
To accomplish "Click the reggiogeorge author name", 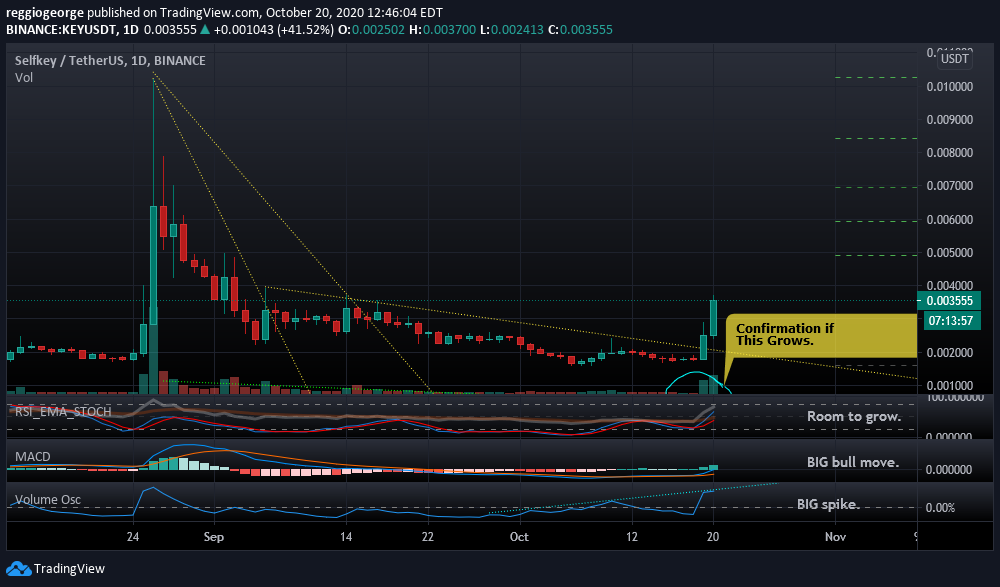I will click(45, 13).
